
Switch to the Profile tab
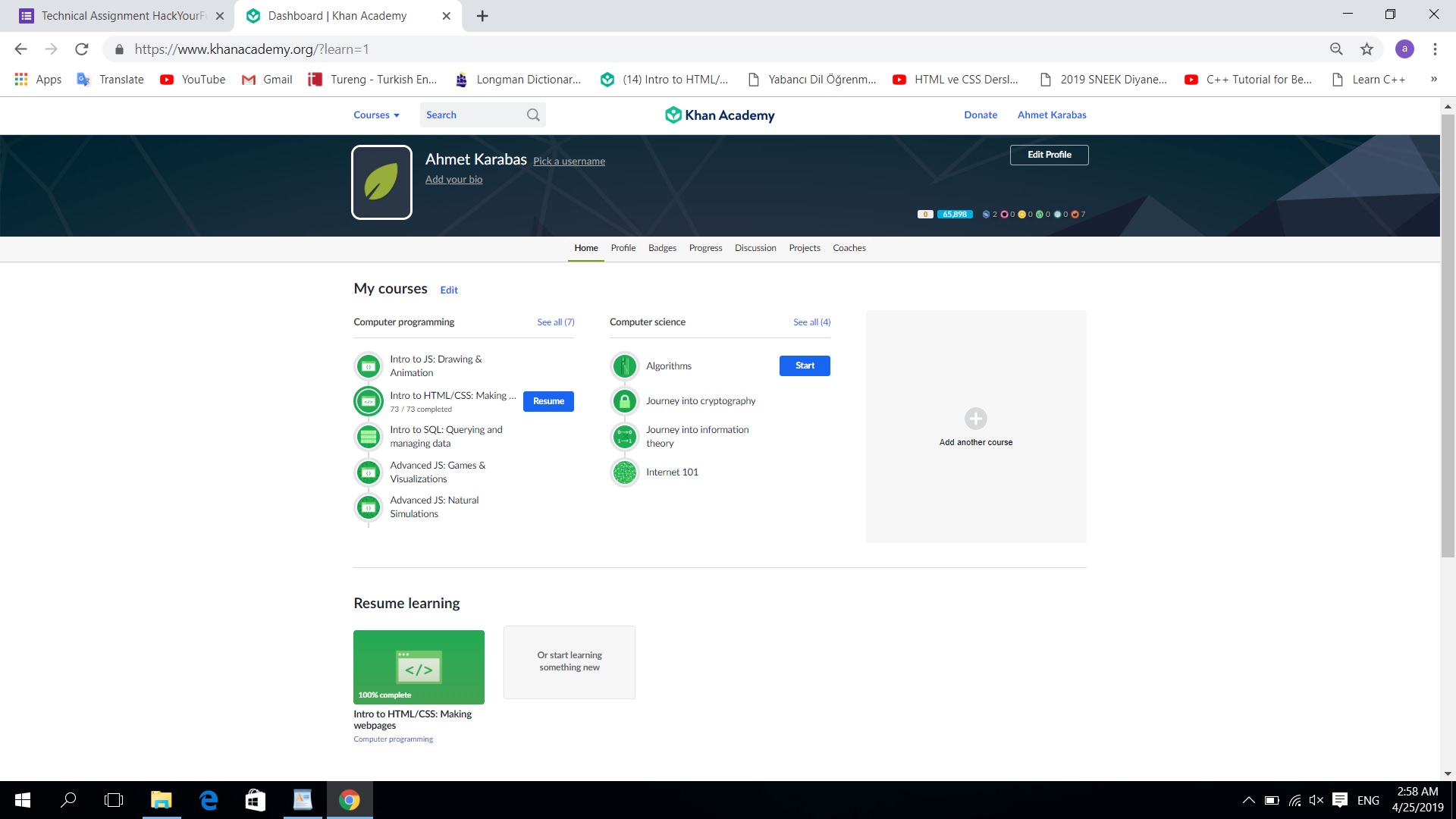pyautogui.click(x=623, y=248)
